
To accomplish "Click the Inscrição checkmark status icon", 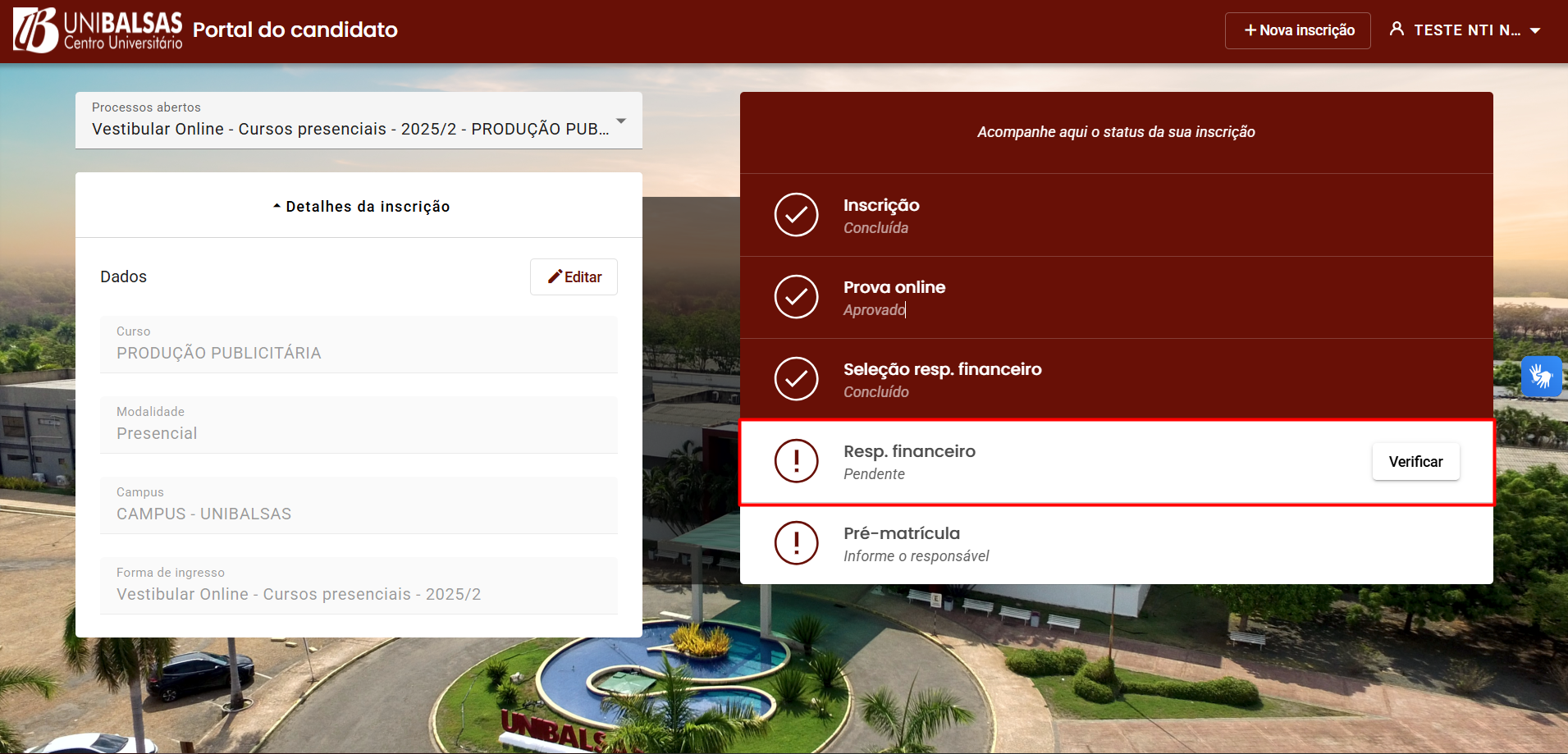I will click(x=796, y=215).
